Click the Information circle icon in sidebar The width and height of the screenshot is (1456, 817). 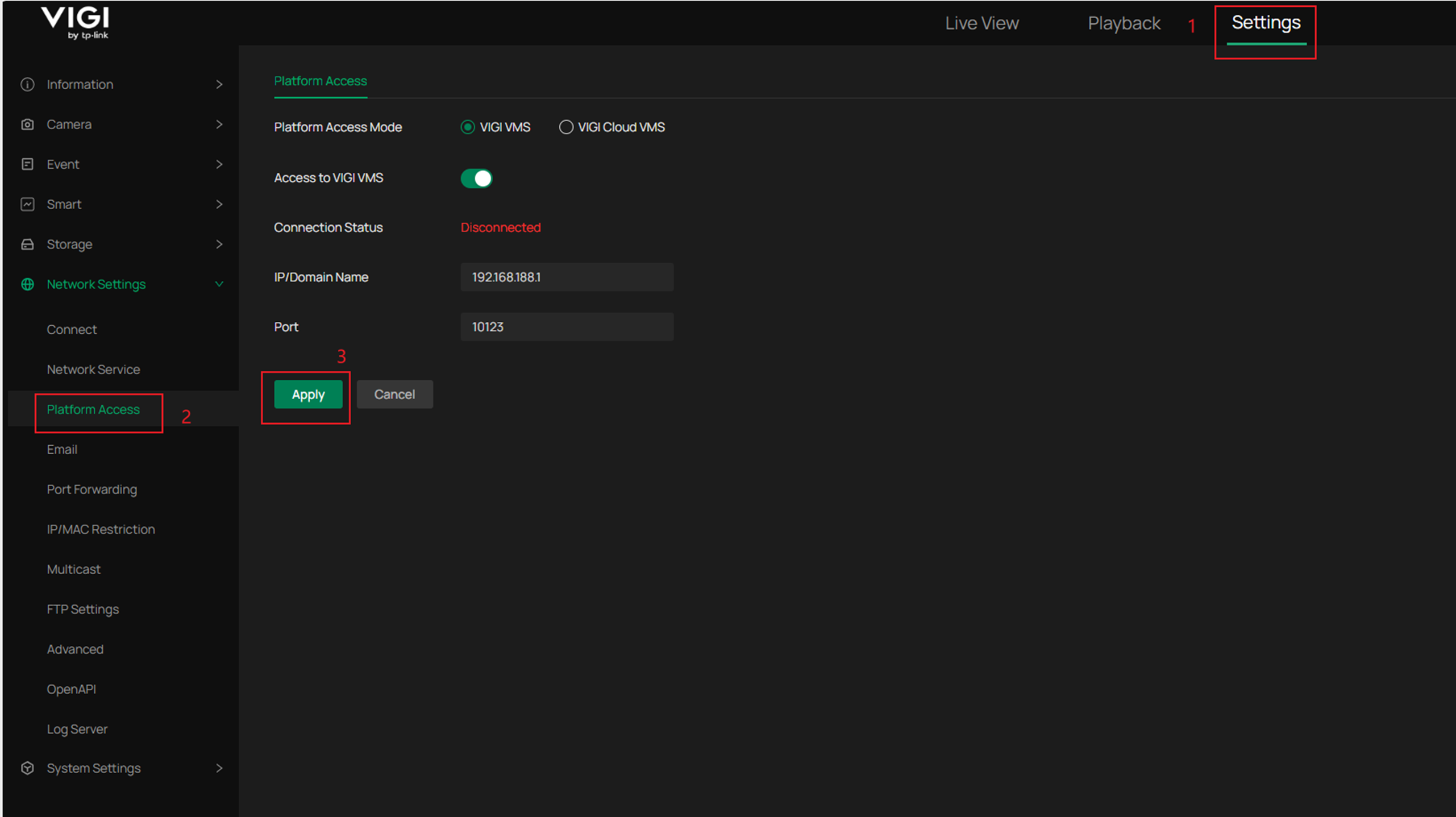pyautogui.click(x=27, y=84)
